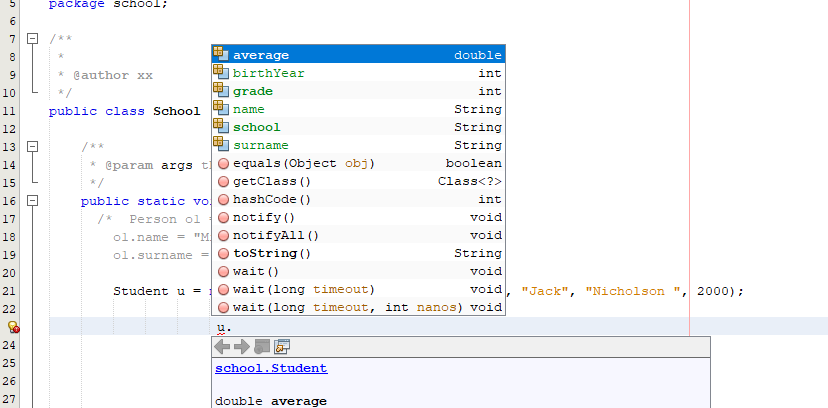Click line number 24 in the gutter
Image resolution: width=828 pixels, height=408 pixels.
click(x=10, y=345)
